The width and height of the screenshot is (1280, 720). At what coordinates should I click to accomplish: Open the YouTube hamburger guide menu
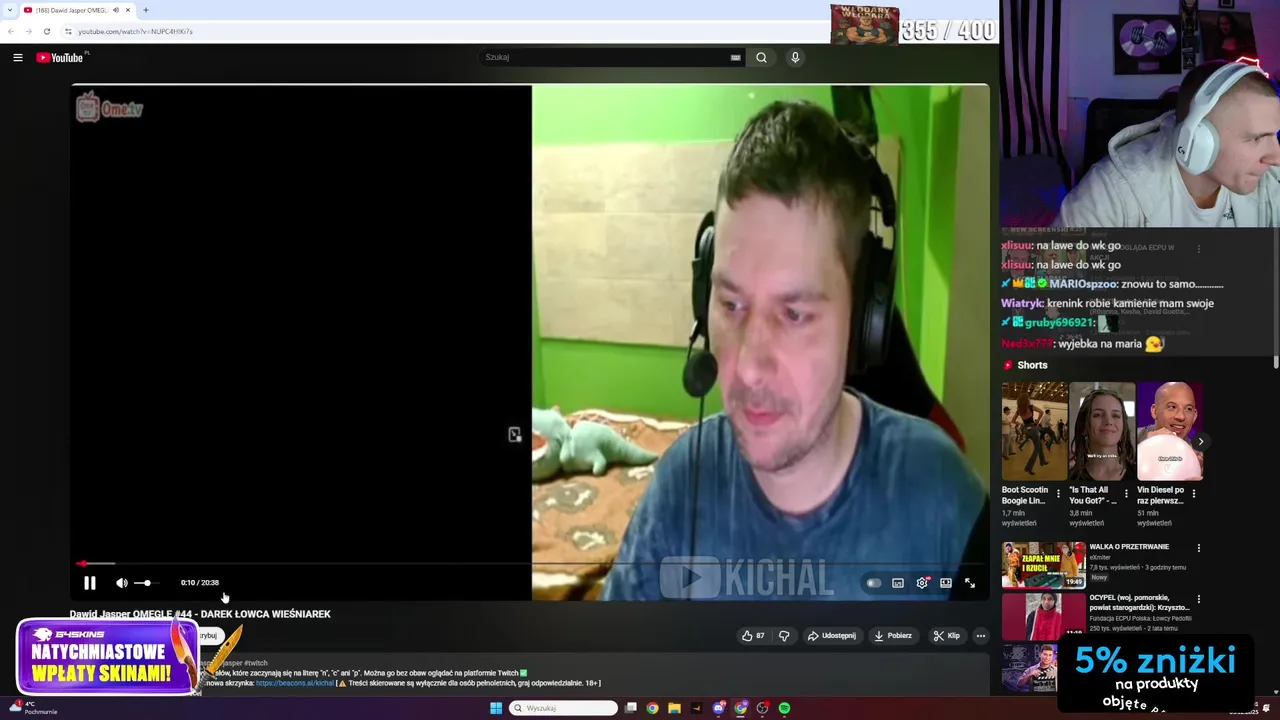17,57
